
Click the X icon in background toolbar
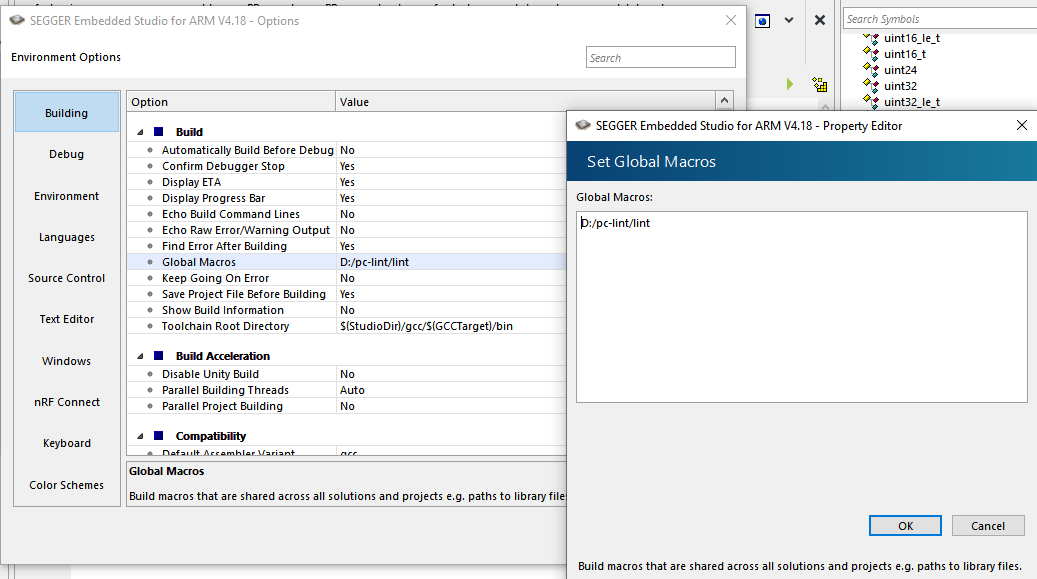coord(820,21)
